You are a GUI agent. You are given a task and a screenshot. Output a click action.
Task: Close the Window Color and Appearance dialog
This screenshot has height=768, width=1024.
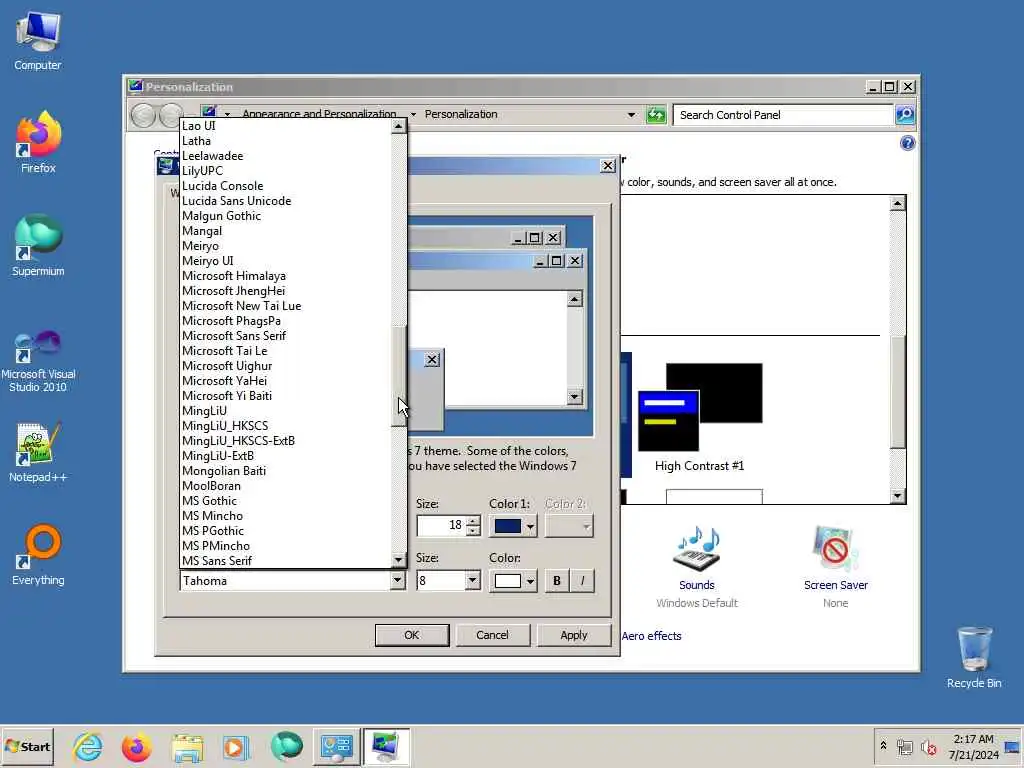point(607,166)
